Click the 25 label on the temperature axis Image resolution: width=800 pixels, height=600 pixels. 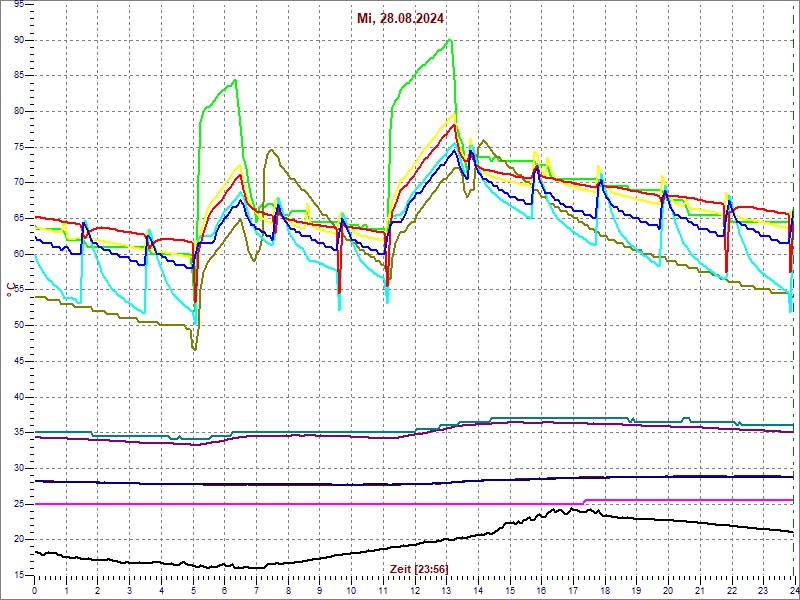[17, 504]
